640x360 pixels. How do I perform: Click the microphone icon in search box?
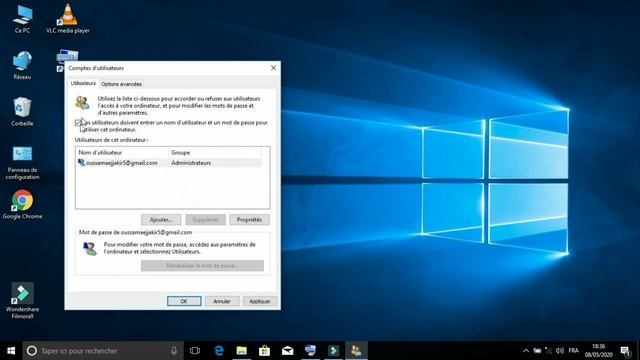coord(174,351)
